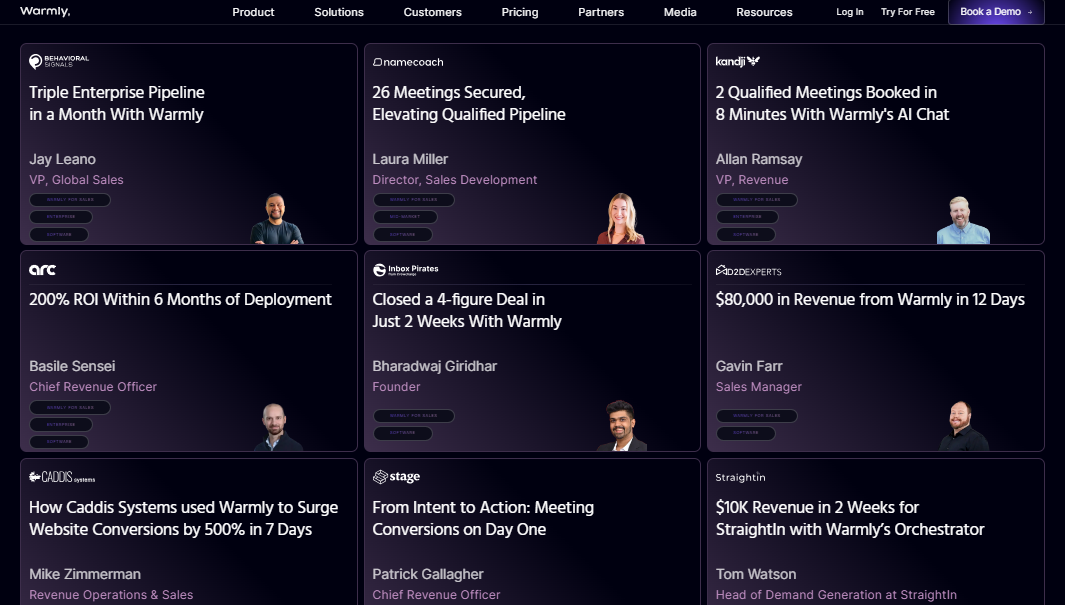Open the $80,000 in Revenue story
This screenshot has height=605, width=1065.
(870, 299)
